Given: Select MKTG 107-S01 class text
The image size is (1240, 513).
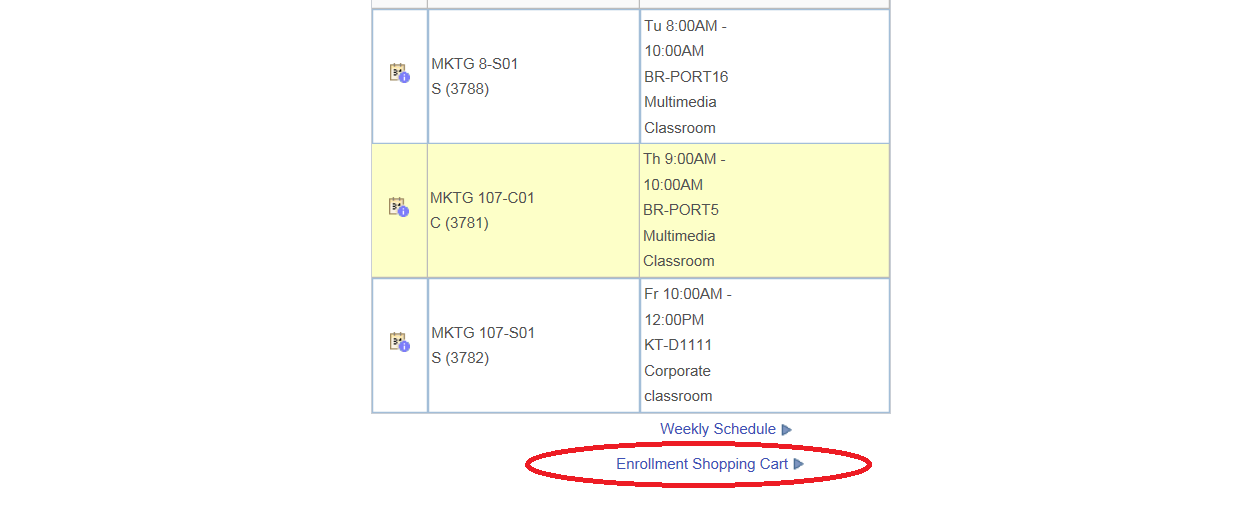Looking at the screenshot, I should (x=483, y=332).
